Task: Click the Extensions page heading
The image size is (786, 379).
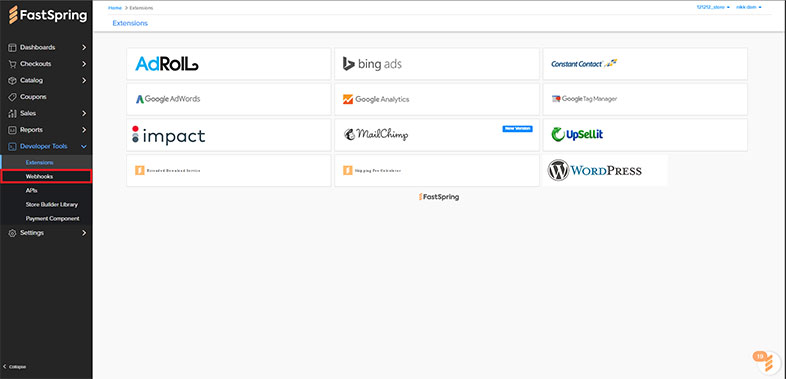Action: point(130,23)
